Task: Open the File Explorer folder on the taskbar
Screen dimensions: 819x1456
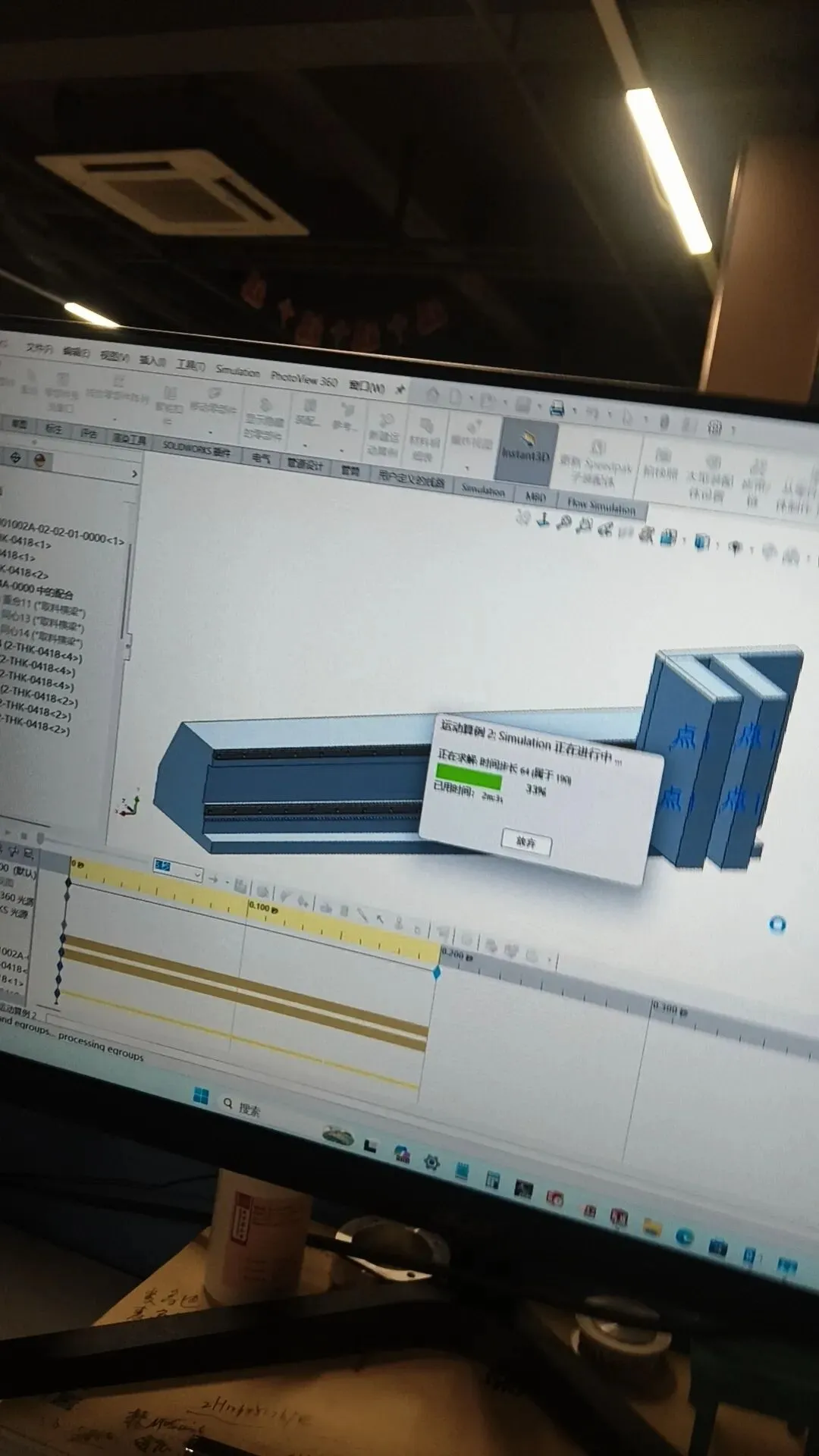Action: (651, 1226)
